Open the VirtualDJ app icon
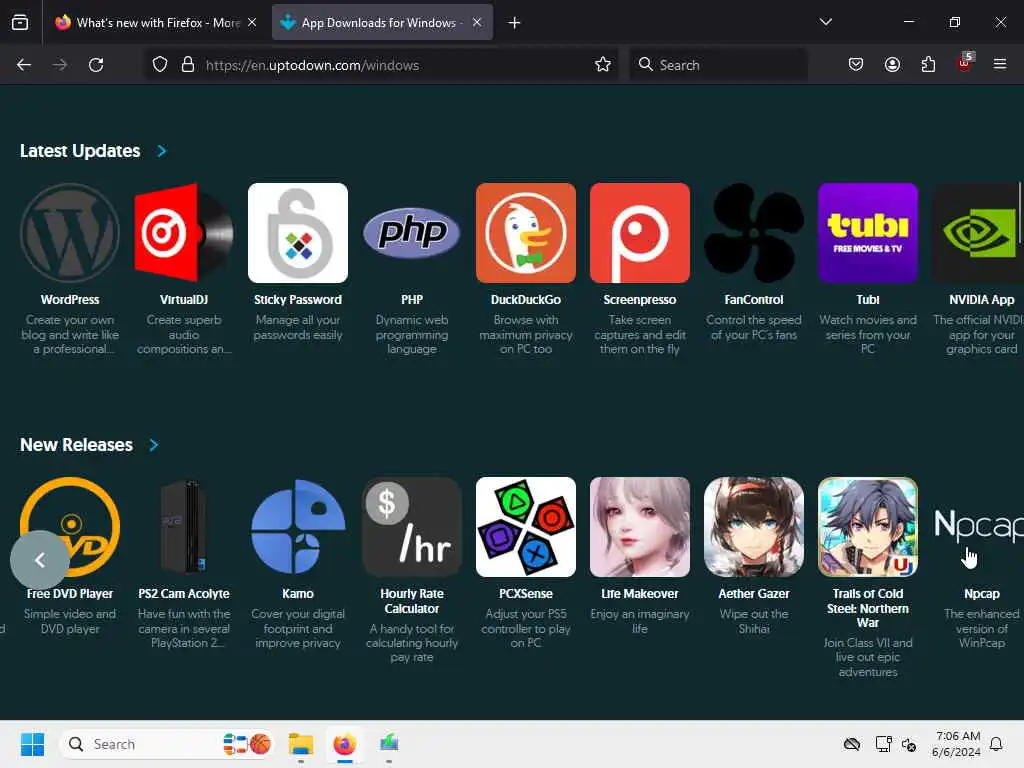 pos(184,233)
